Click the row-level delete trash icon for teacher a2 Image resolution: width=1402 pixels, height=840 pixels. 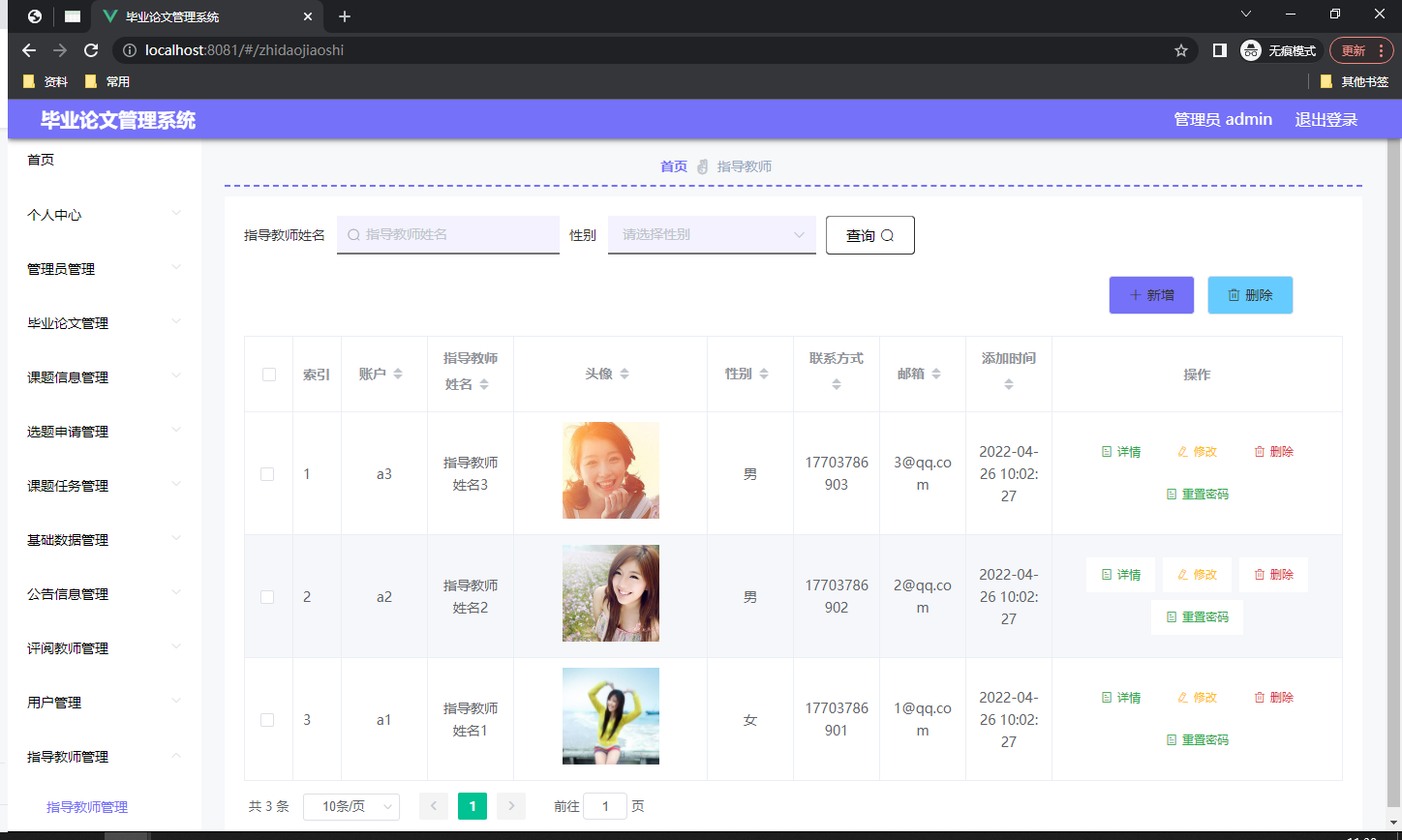(1261, 574)
